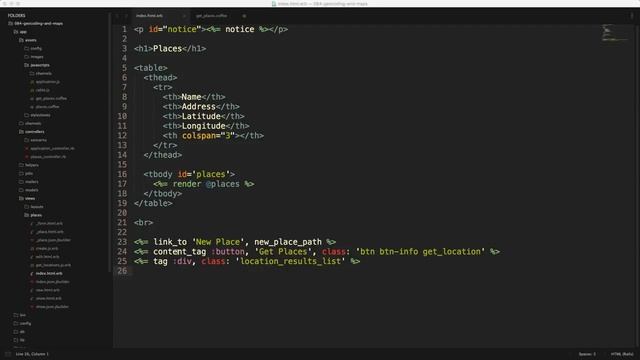Click the edit.html.erb file icon
This screenshot has height=360, width=640.
click(32, 257)
